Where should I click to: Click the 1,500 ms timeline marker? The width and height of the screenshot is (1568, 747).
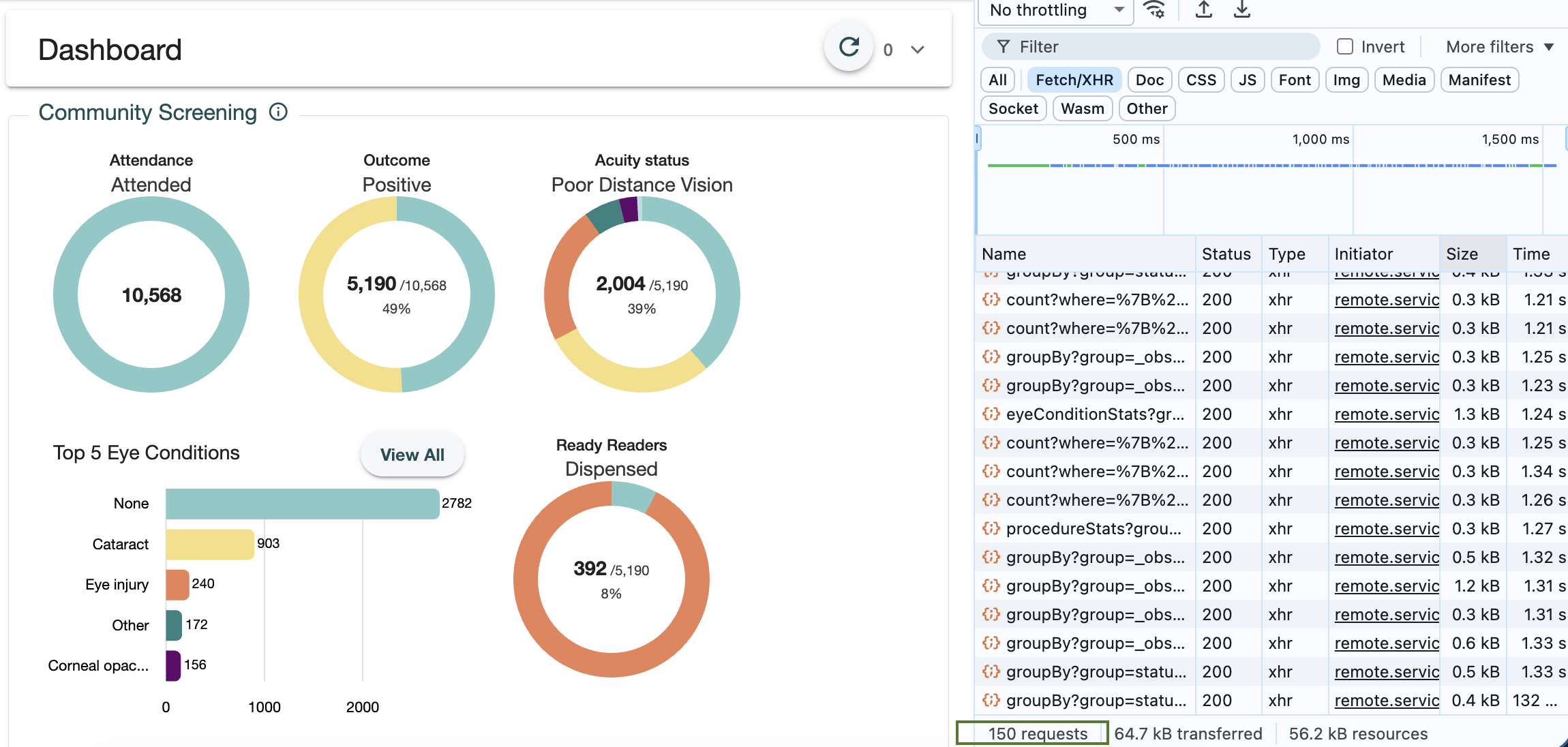coord(1510,139)
